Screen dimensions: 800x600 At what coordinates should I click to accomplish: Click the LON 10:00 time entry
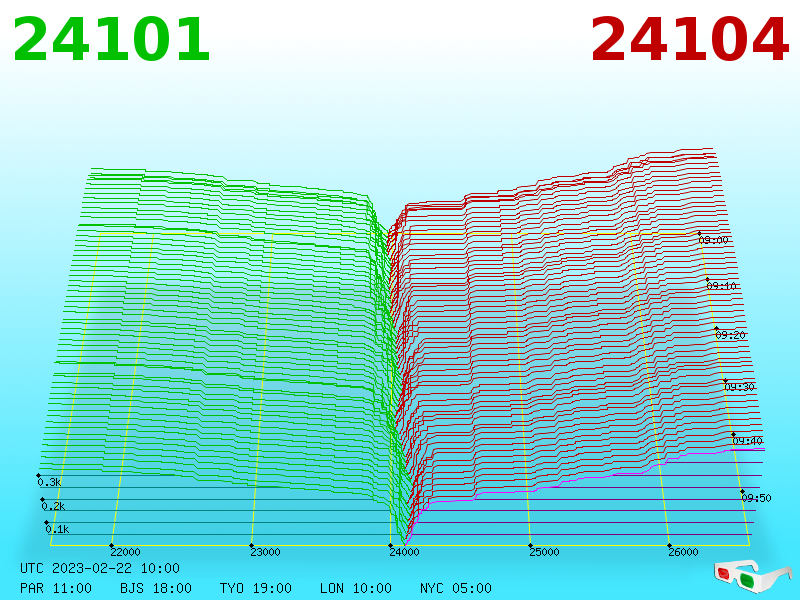[356, 588]
